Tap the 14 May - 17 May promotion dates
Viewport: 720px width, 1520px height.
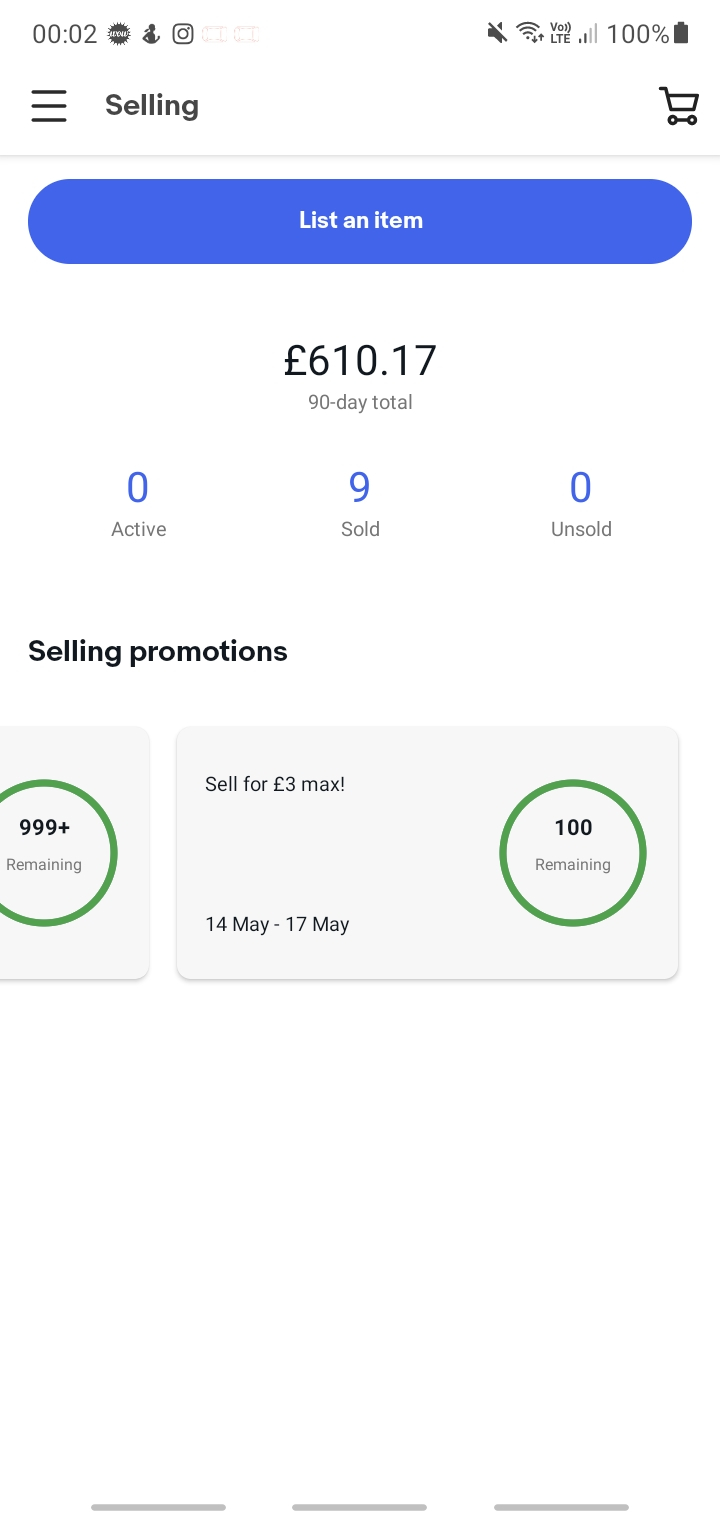pyautogui.click(x=277, y=924)
